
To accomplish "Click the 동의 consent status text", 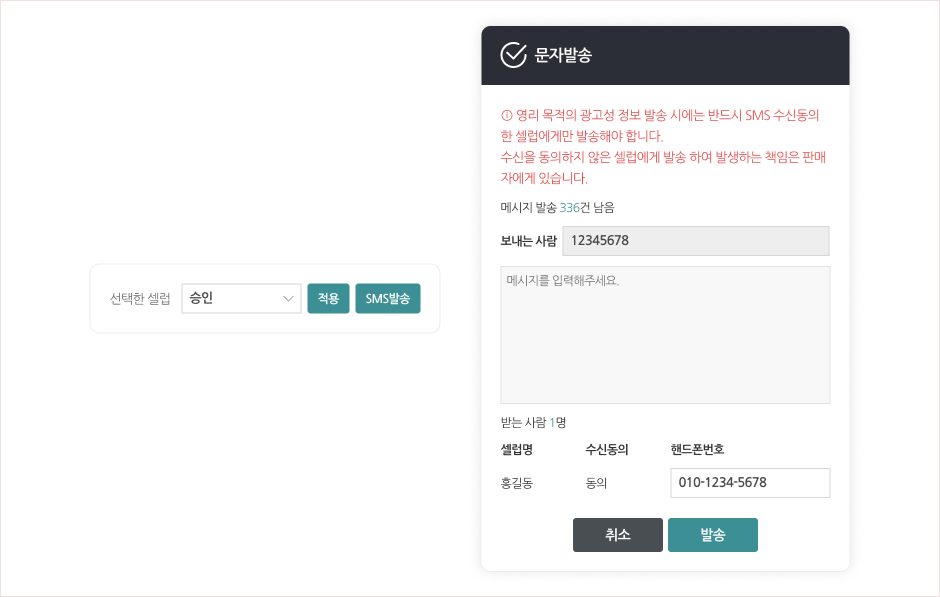I will point(596,482).
